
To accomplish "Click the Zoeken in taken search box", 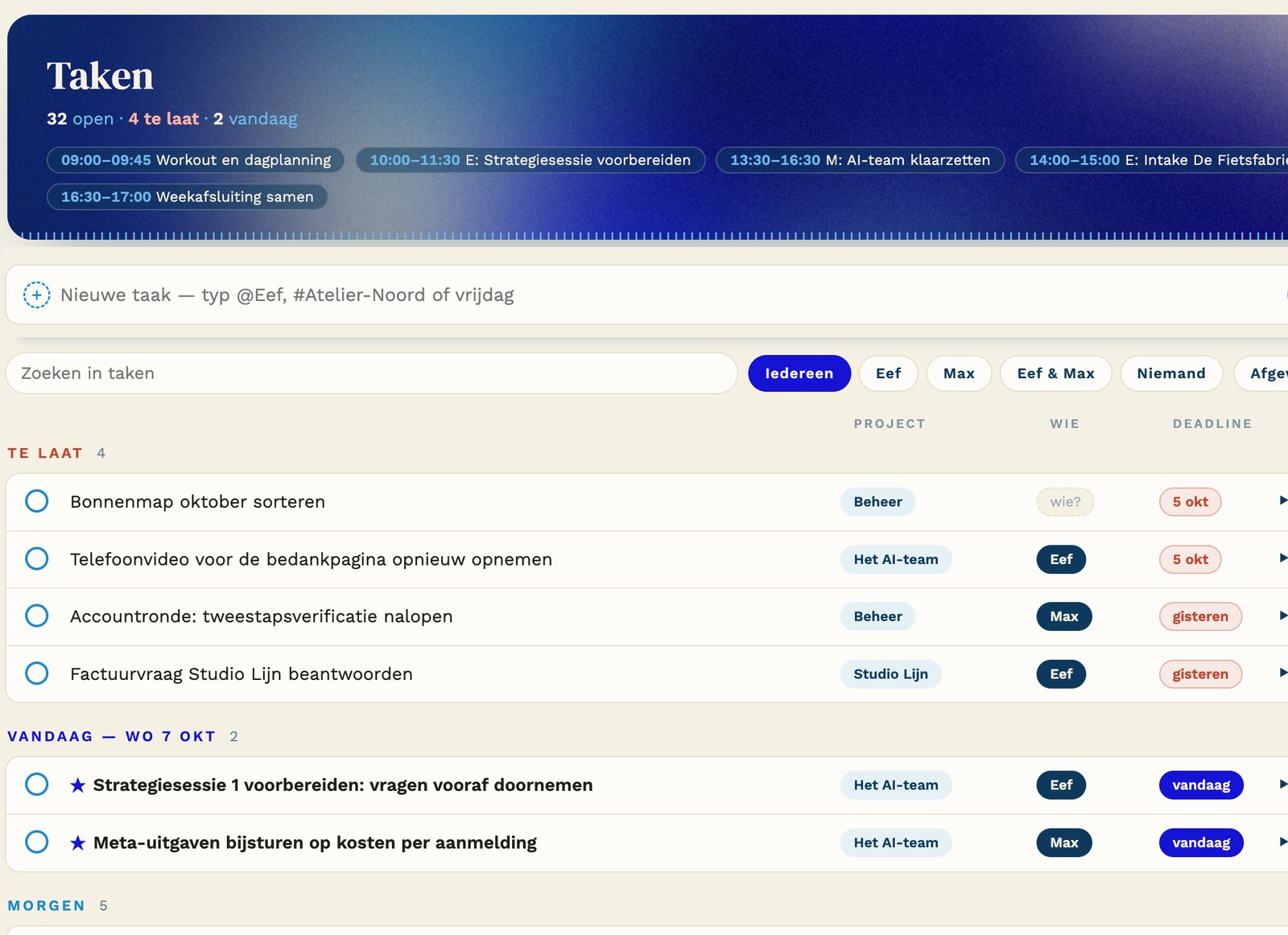I will pyautogui.click(x=371, y=373).
